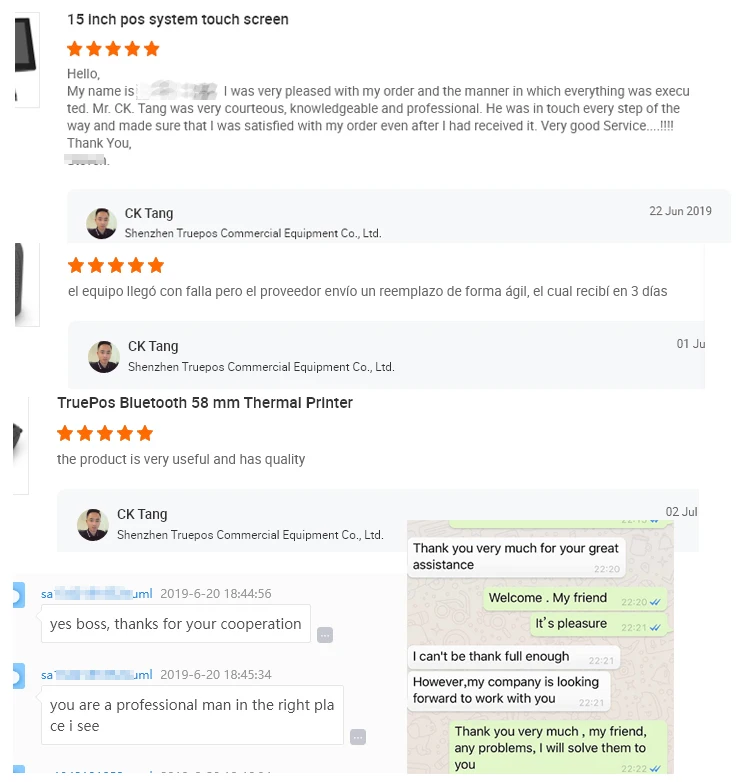The width and height of the screenshot is (750, 782).
Task: Click star rating under TruePos Bluetooth printer
Action: [x=105, y=433]
